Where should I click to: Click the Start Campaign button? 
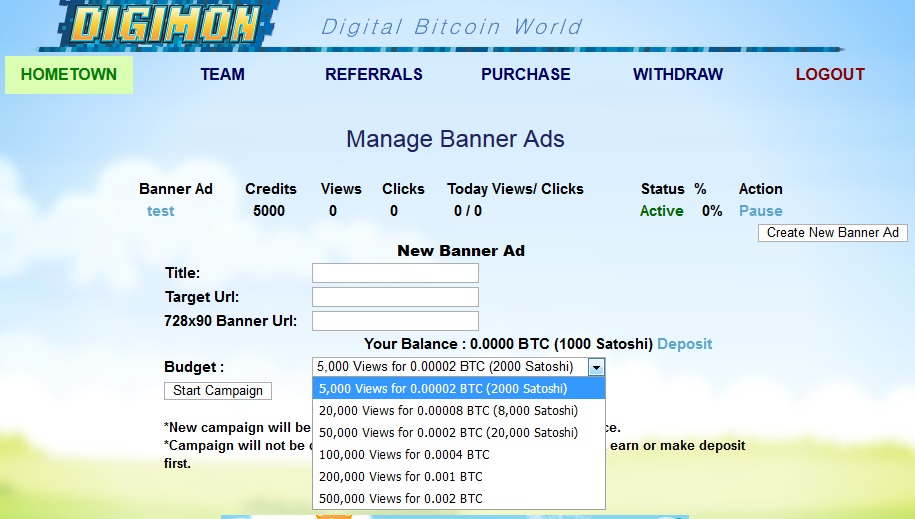218,391
